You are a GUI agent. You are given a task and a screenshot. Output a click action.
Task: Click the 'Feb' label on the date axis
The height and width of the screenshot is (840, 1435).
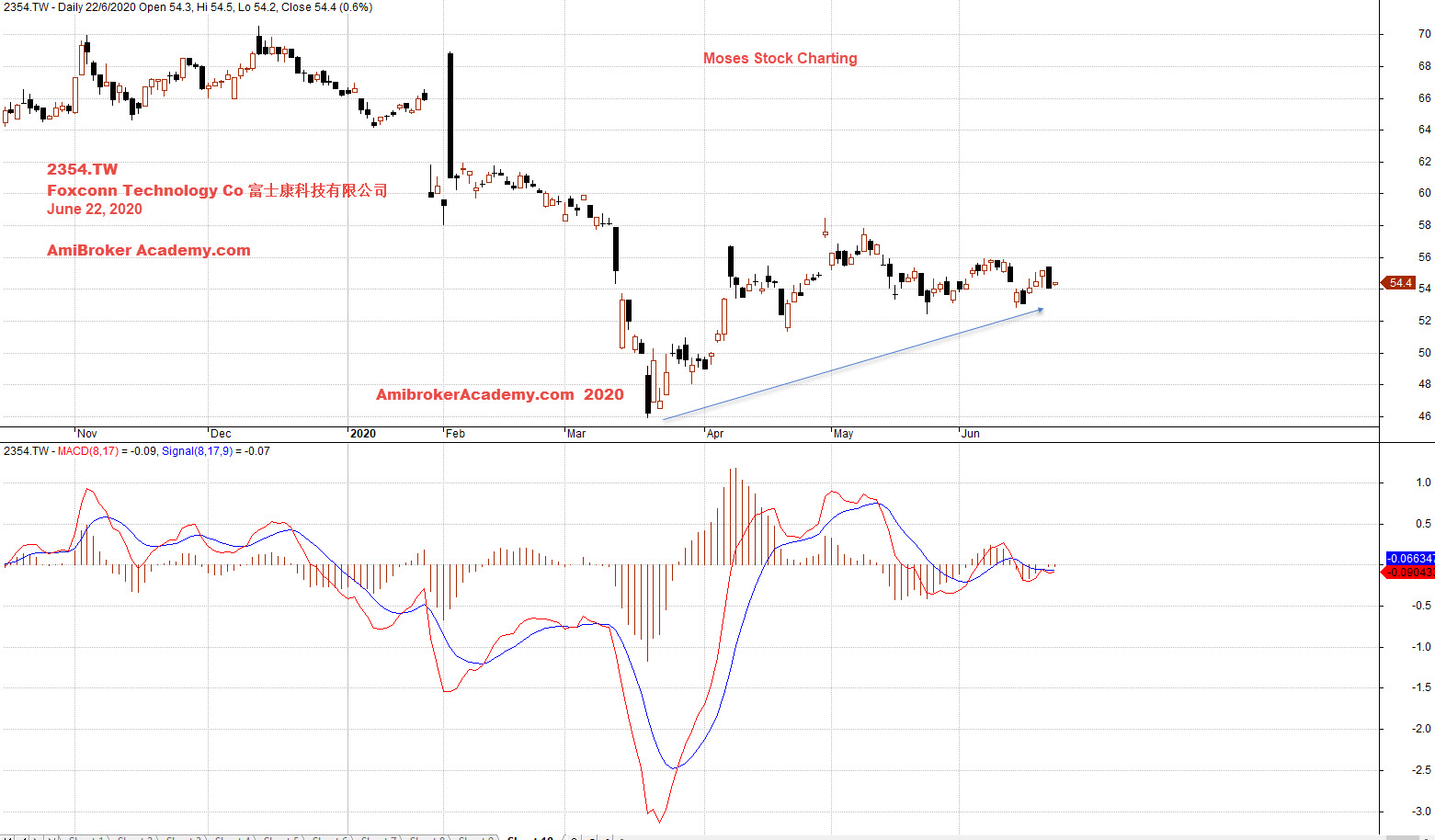pyautogui.click(x=455, y=434)
